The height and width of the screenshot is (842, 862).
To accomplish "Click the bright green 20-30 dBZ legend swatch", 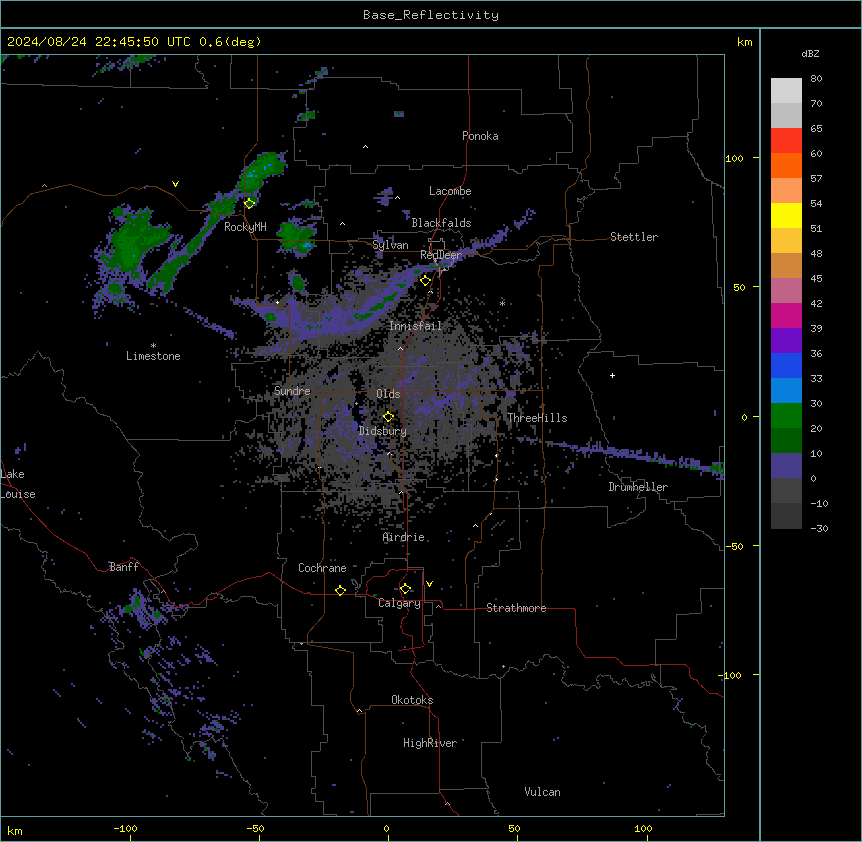I will coord(786,416).
